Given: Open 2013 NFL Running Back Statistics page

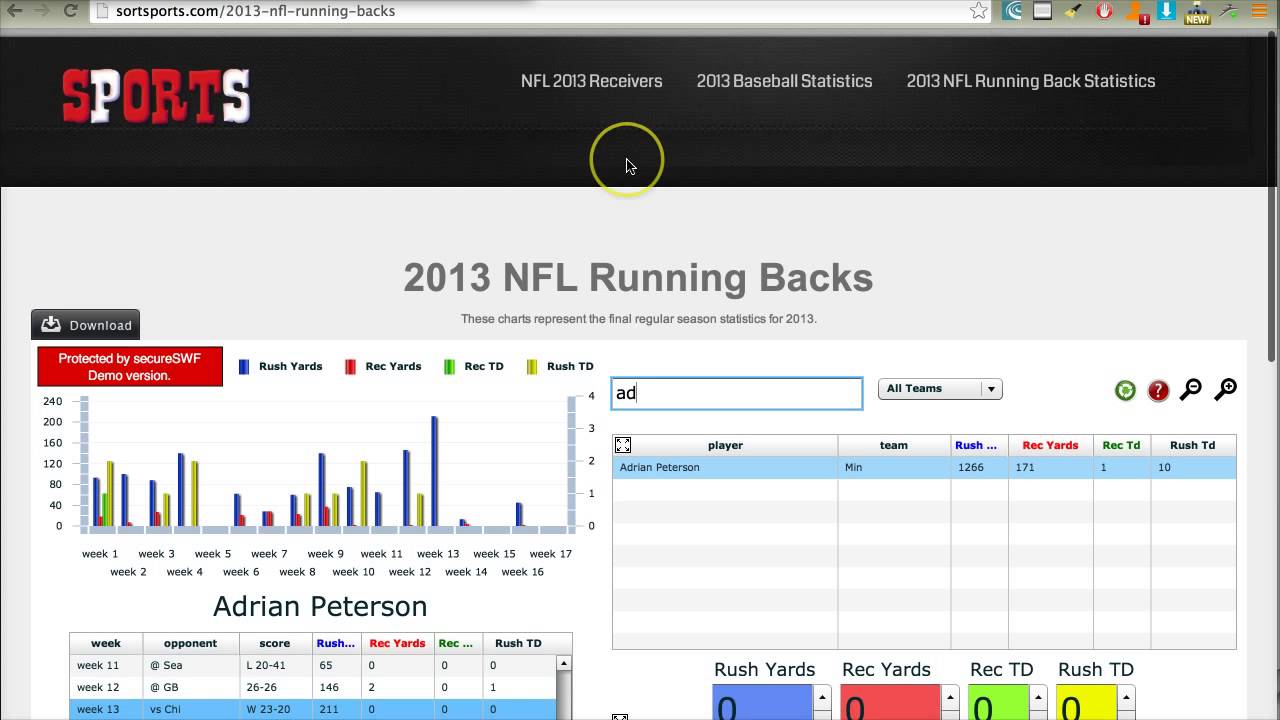Looking at the screenshot, I should point(1031,81).
